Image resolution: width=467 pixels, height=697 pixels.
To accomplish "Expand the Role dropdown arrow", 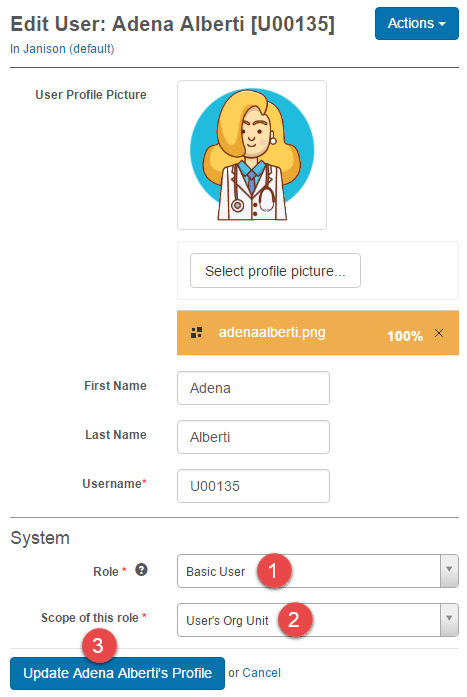I will pos(449,571).
